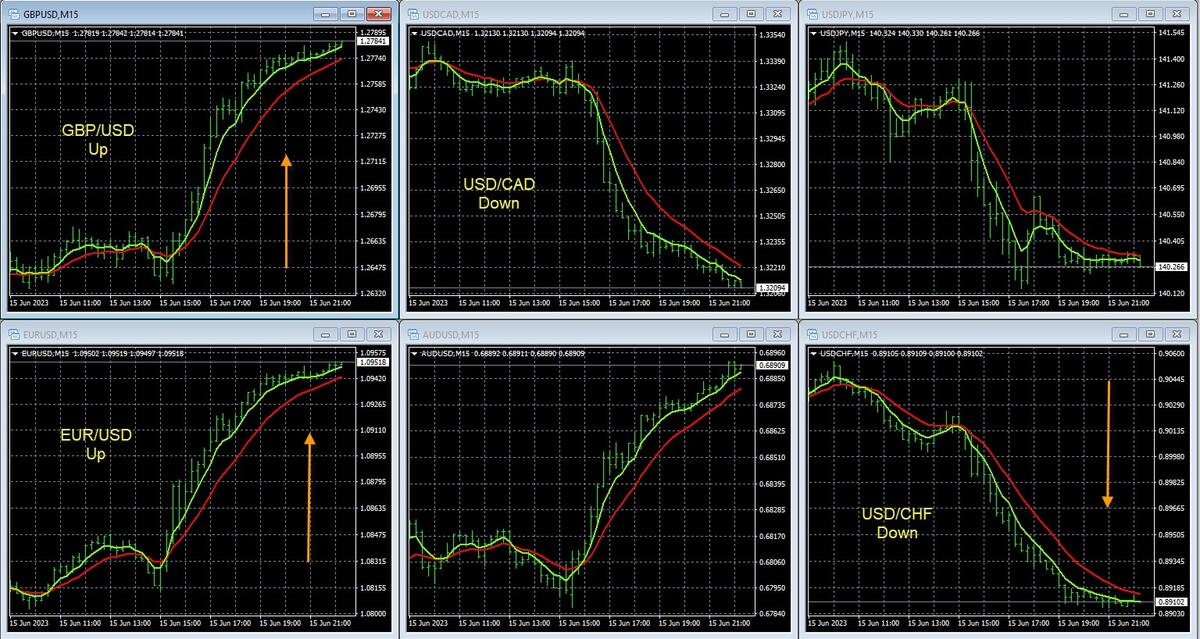
Task: Close the GBPUSD,M15 chart window
Action: (x=378, y=14)
